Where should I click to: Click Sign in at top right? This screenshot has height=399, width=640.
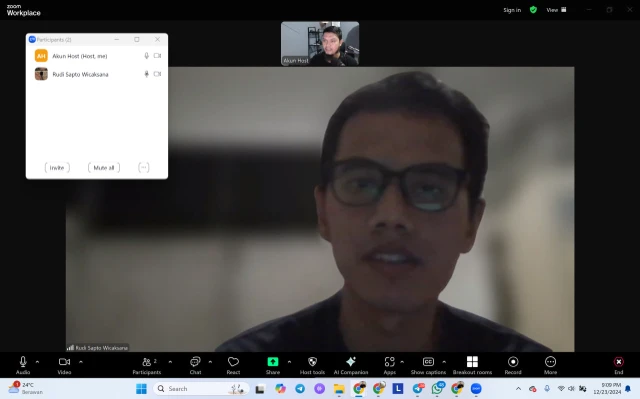(512, 10)
